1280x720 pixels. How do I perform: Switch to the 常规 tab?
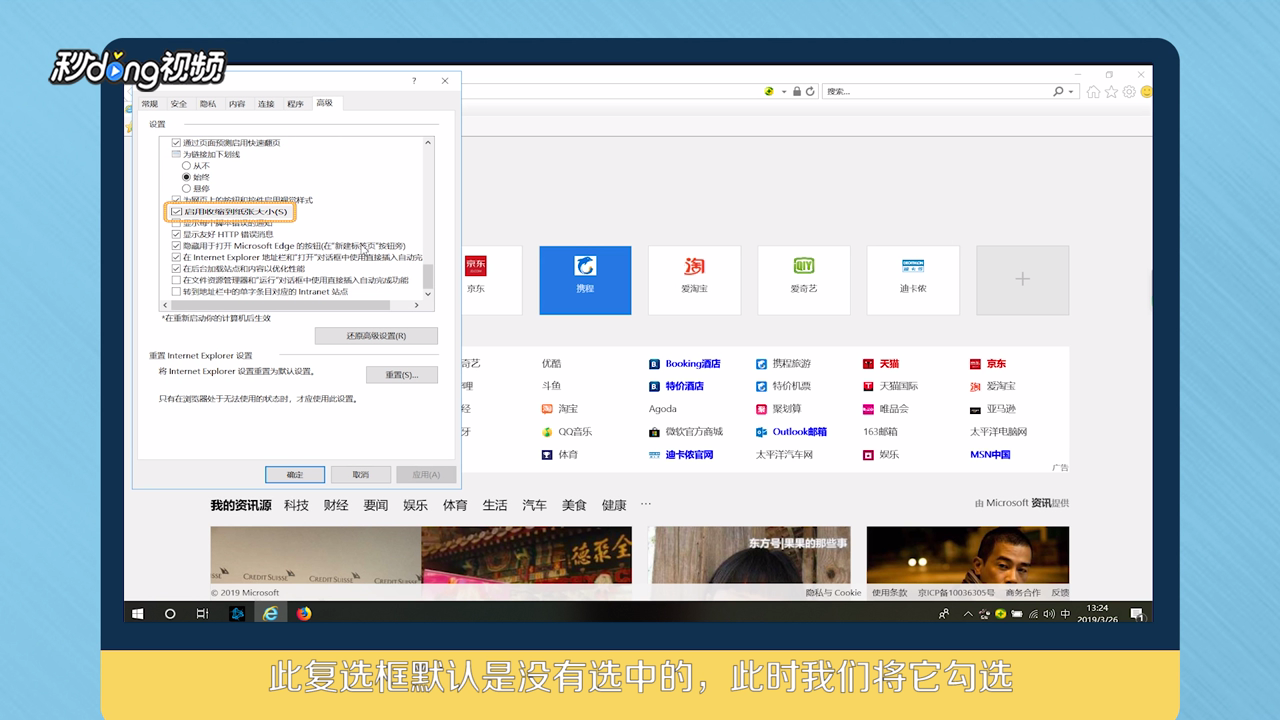pyautogui.click(x=150, y=104)
